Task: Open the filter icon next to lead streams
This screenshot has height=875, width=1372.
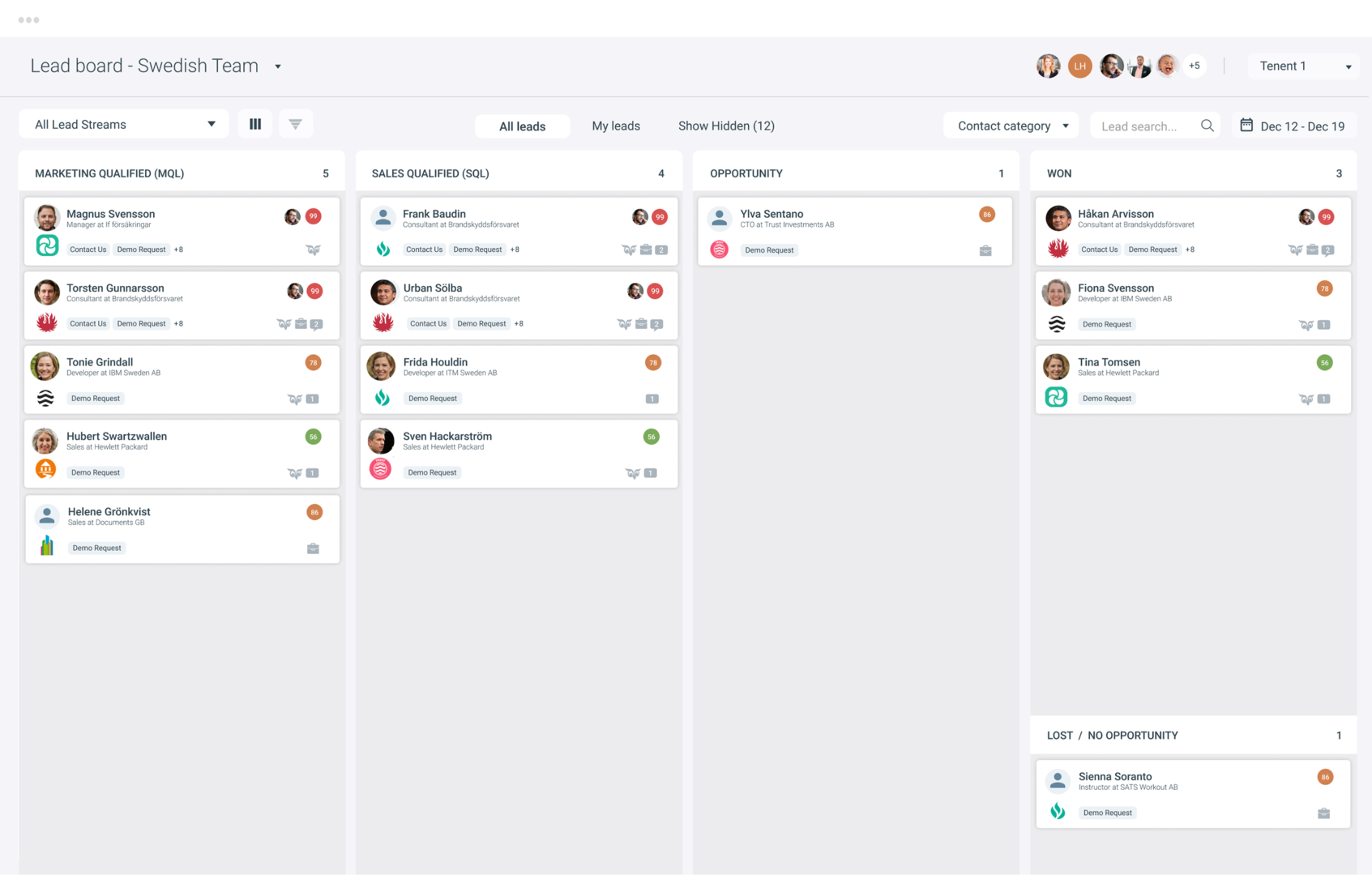Action: 296,124
